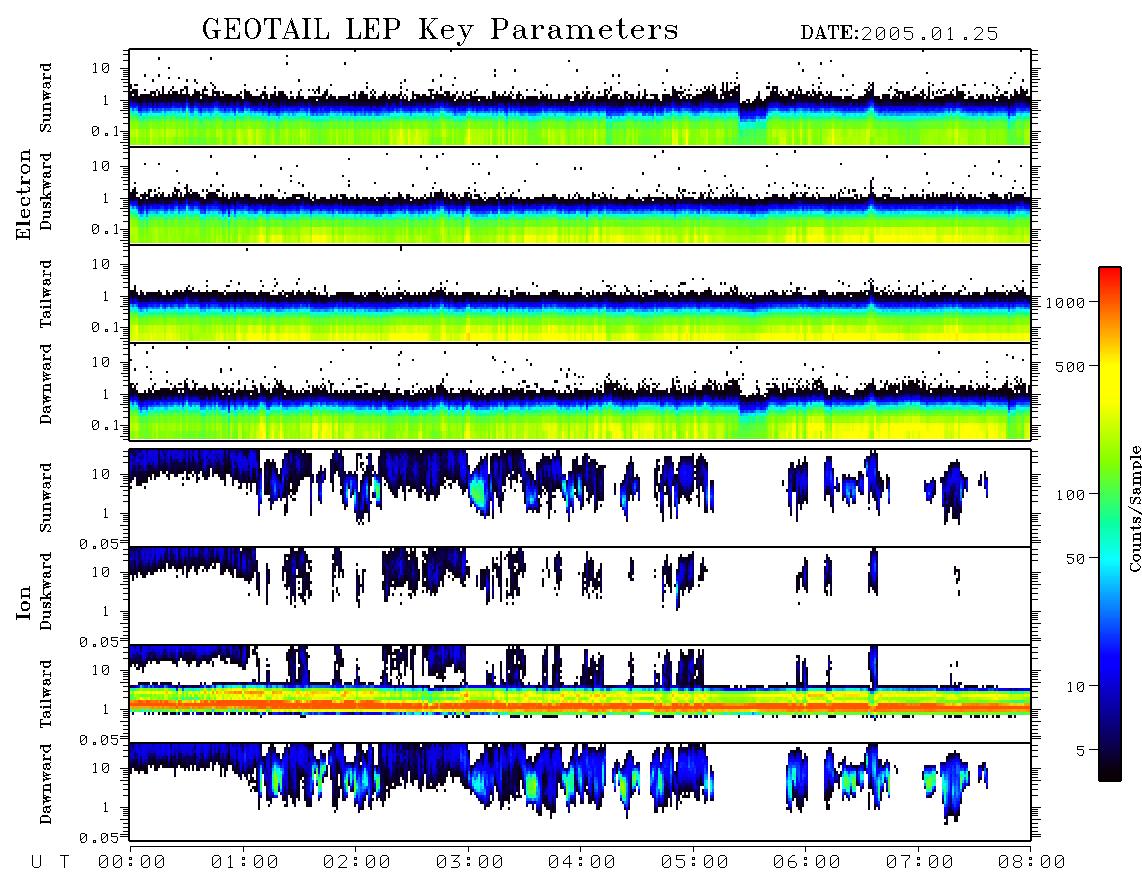Click the '0.05' tick of Ion Sunward panel
Image resolution: width=1142 pixels, height=880 pixels.
click(x=99, y=543)
